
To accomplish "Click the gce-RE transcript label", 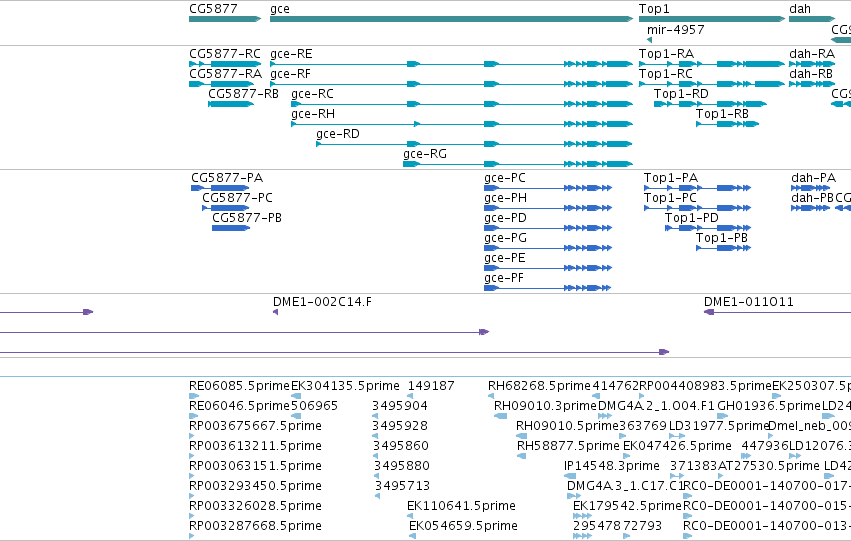I will point(291,54).
